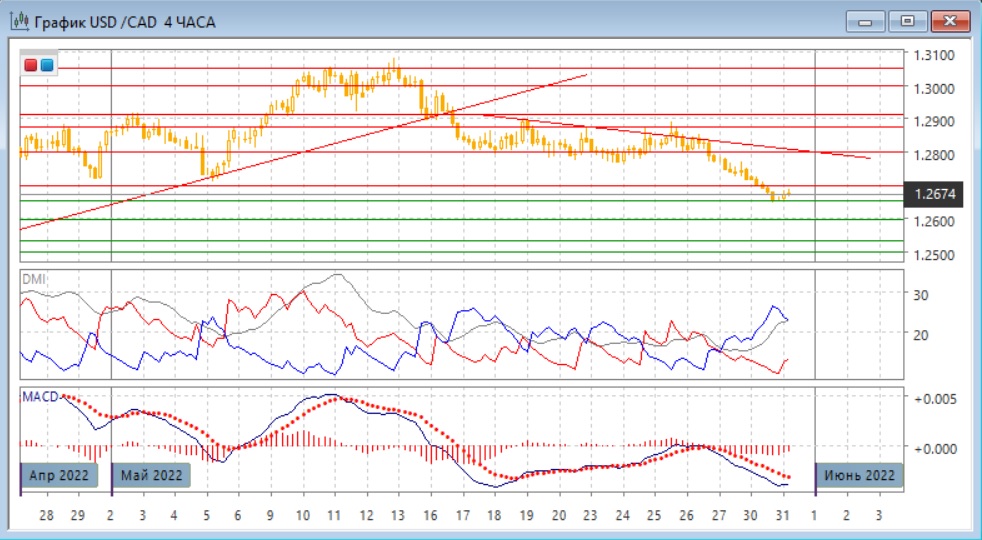Click the 1.2800 price axis label

(934, 155)
